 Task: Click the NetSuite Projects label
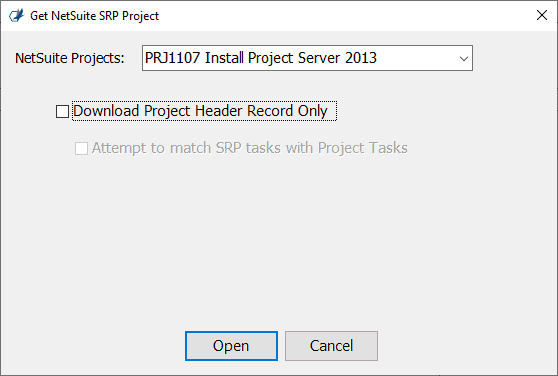pyautogui.click(x=70, y=58)
